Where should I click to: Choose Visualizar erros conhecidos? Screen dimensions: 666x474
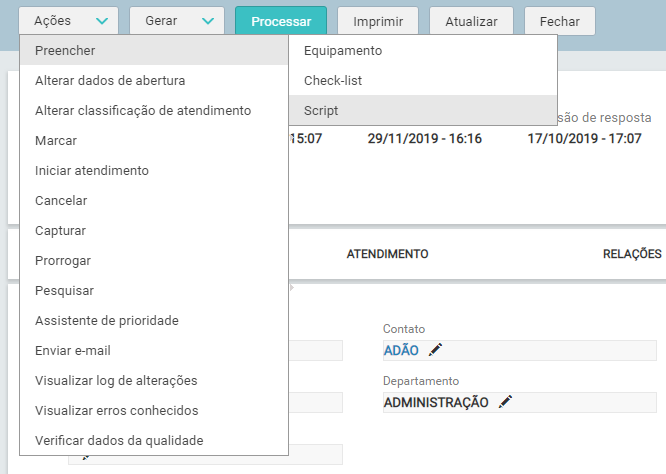154,411
